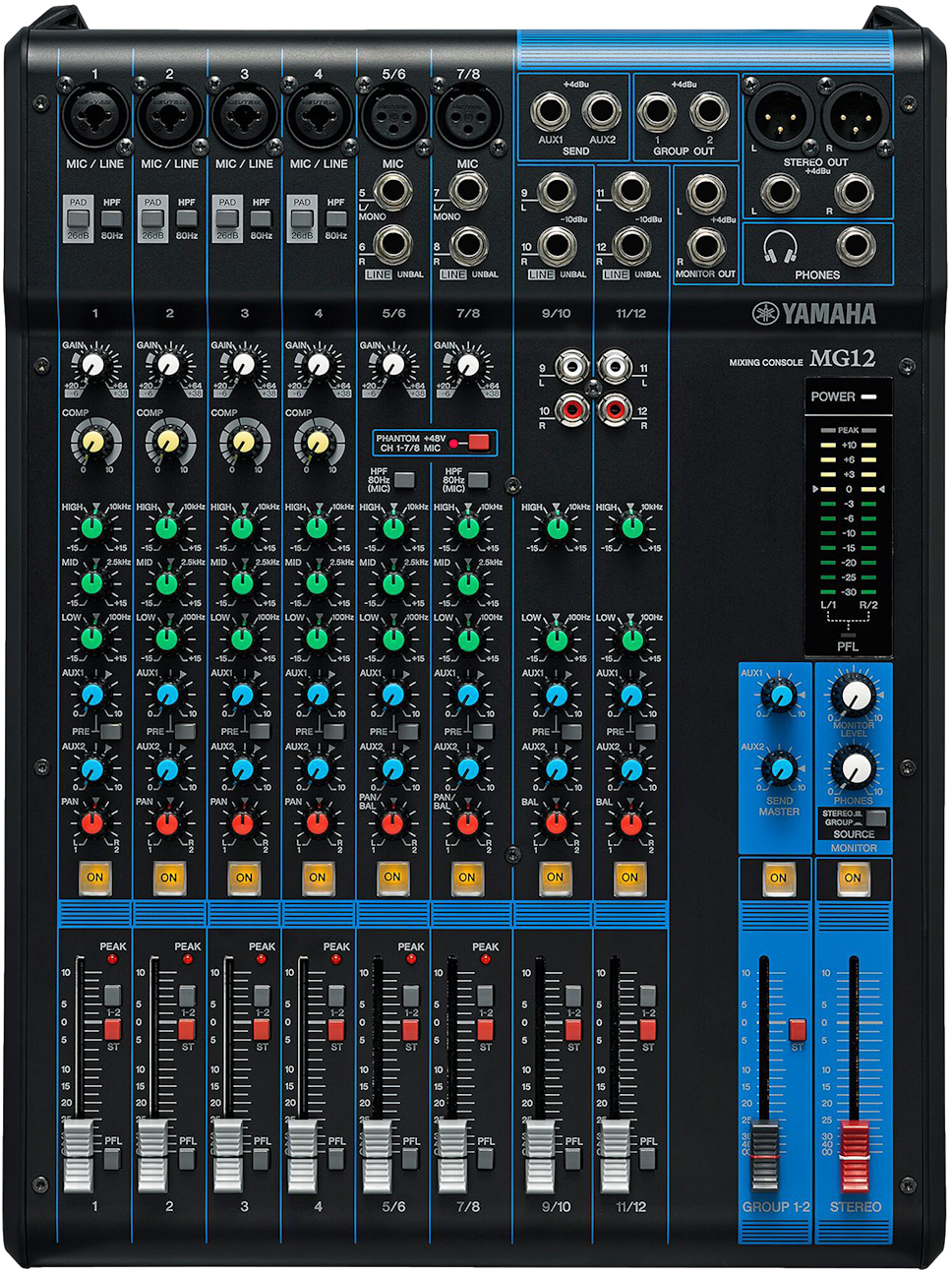952x1274 pixels.
Task: Click the channel 3 MIC/LINE combo jack
Action: [x=244, y=115]
